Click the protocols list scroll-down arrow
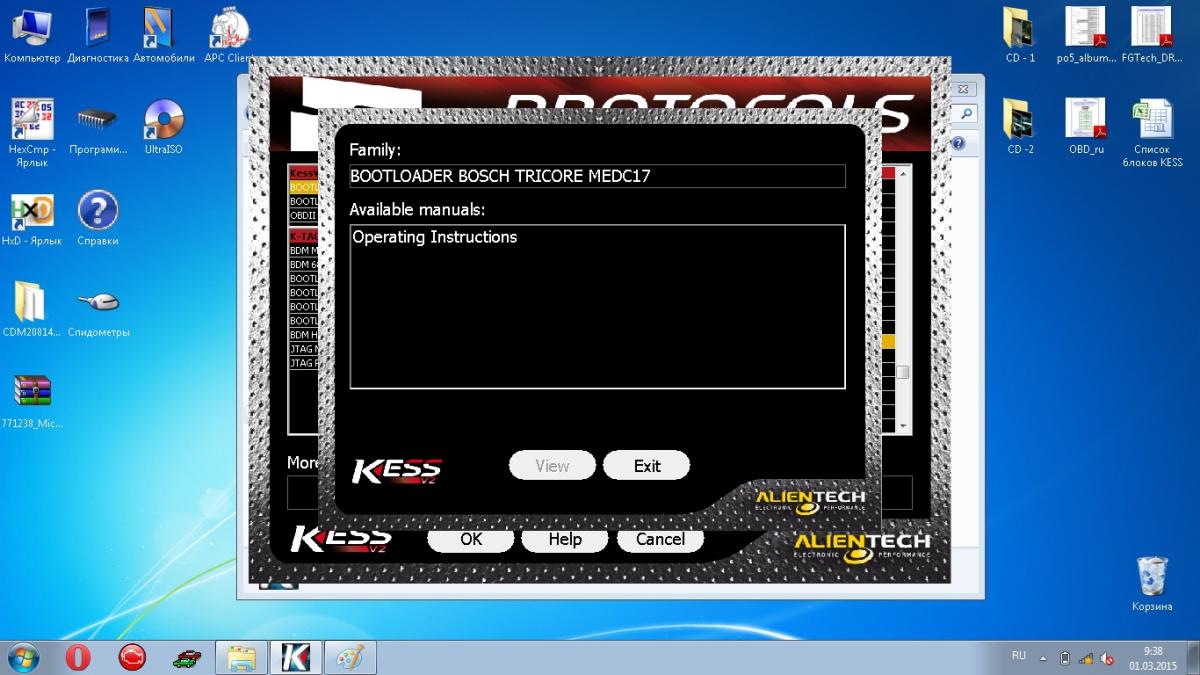Viewport: 1200px width, 675px height. [903, 427]
